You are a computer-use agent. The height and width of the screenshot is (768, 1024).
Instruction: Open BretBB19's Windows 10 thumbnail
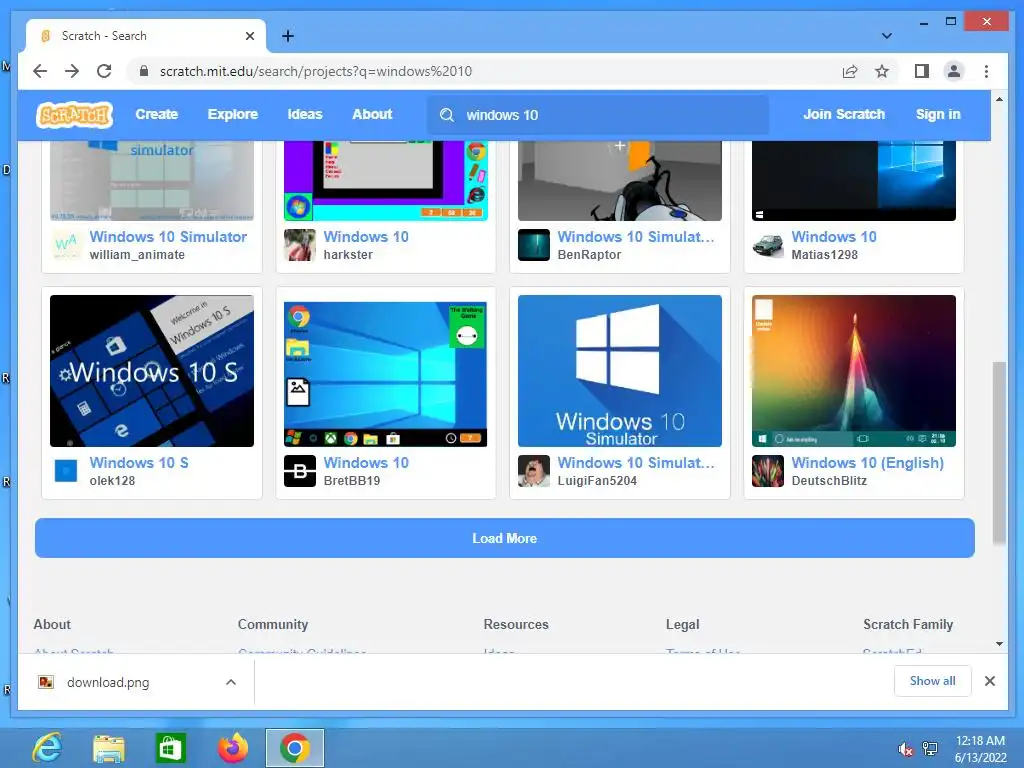[385, 371]
